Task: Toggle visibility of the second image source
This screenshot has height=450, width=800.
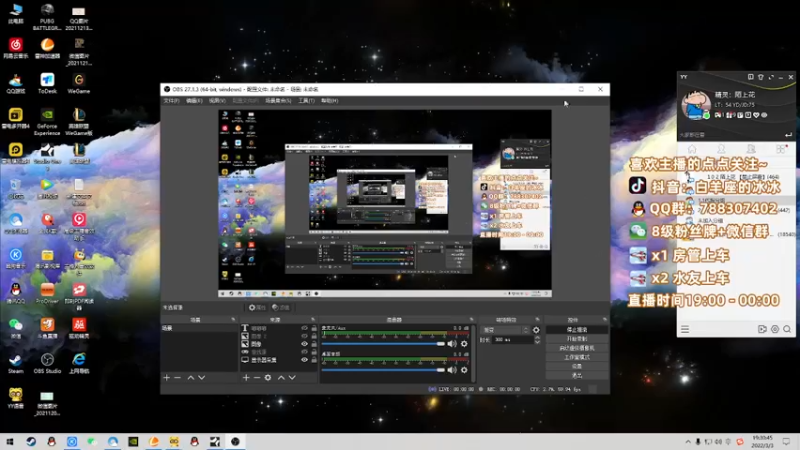Action: coord(305,336)
